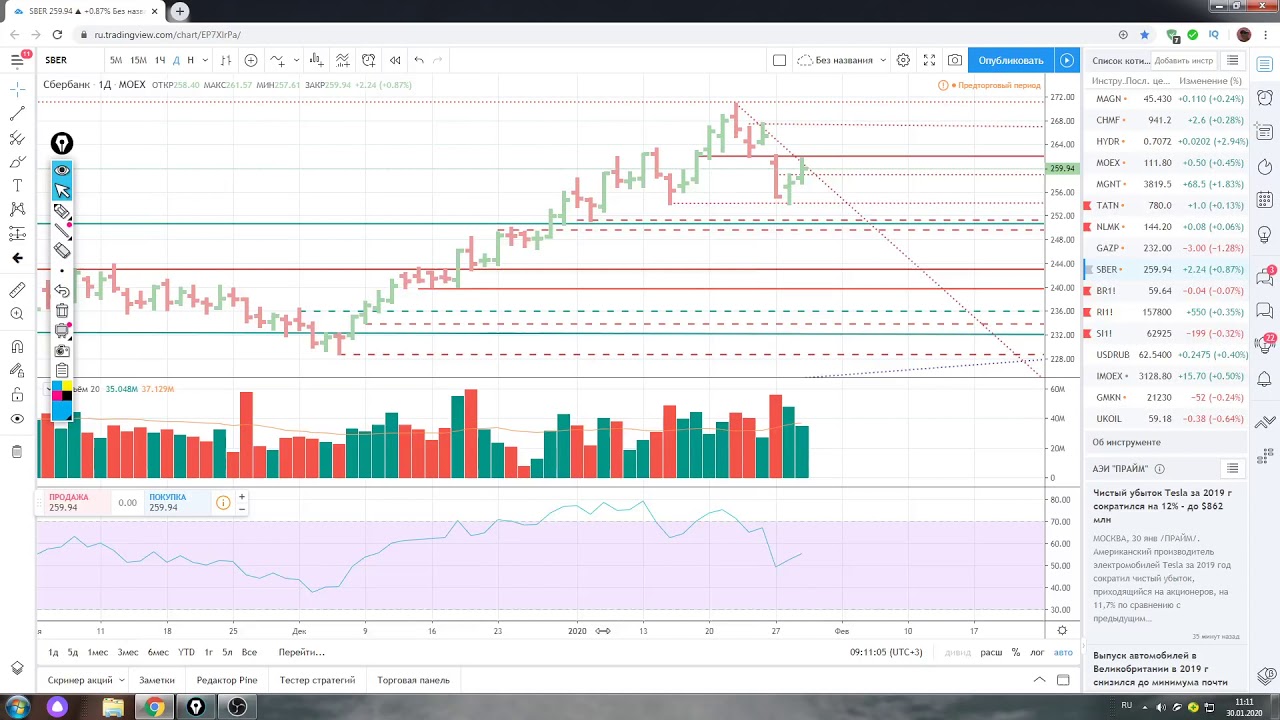Take a snapshot with floating panel camera
Screen dimensions: 1280x720
pos(62,350)
